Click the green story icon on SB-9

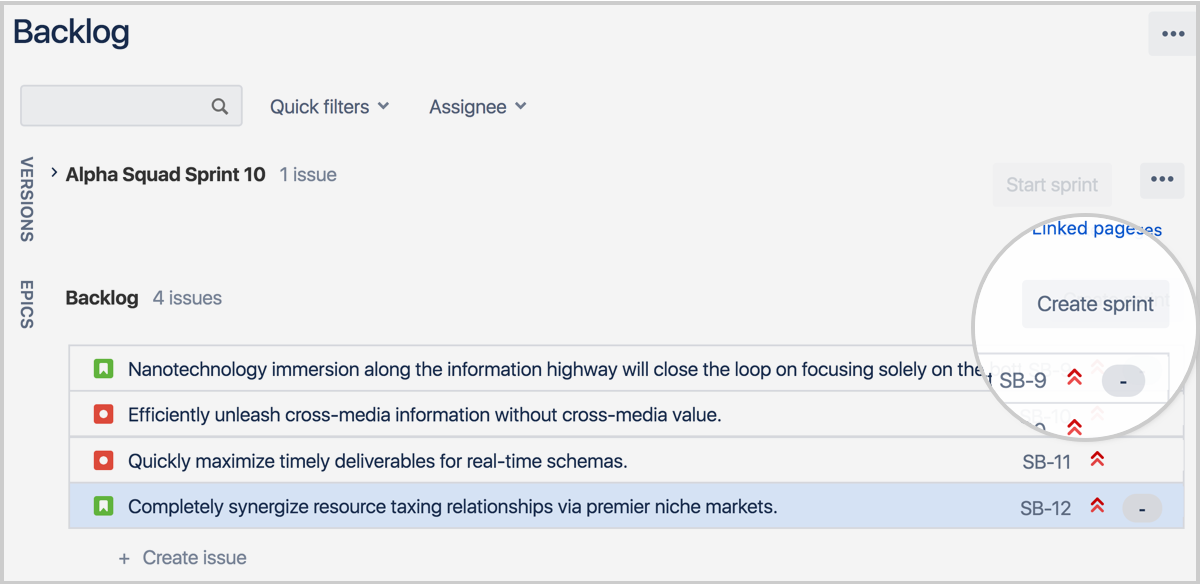coord(104,369)
